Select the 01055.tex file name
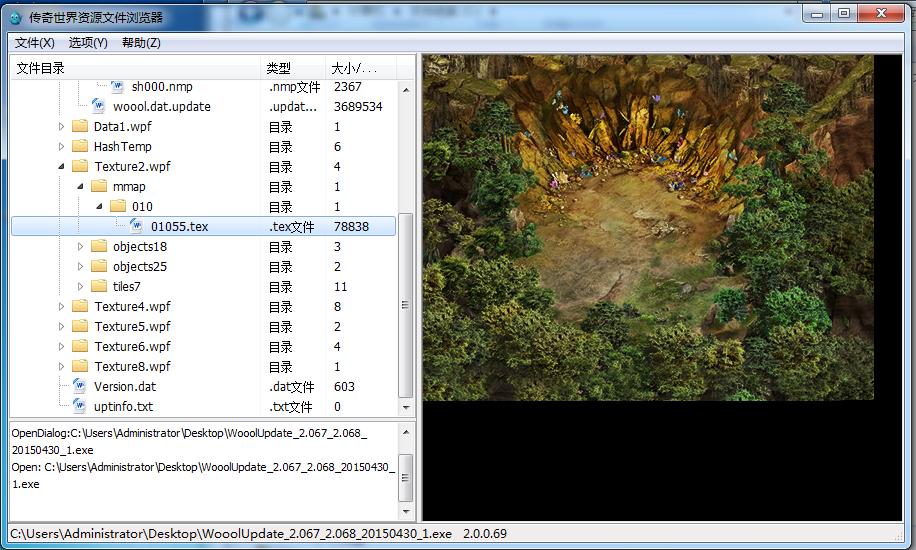 point(179,226)
